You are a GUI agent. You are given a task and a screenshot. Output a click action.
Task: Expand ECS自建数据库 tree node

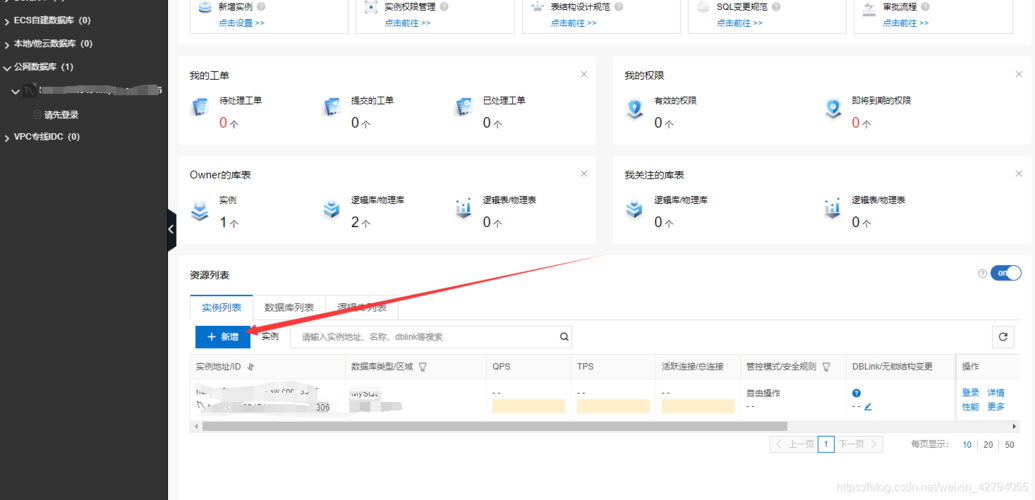pos(7,20)
